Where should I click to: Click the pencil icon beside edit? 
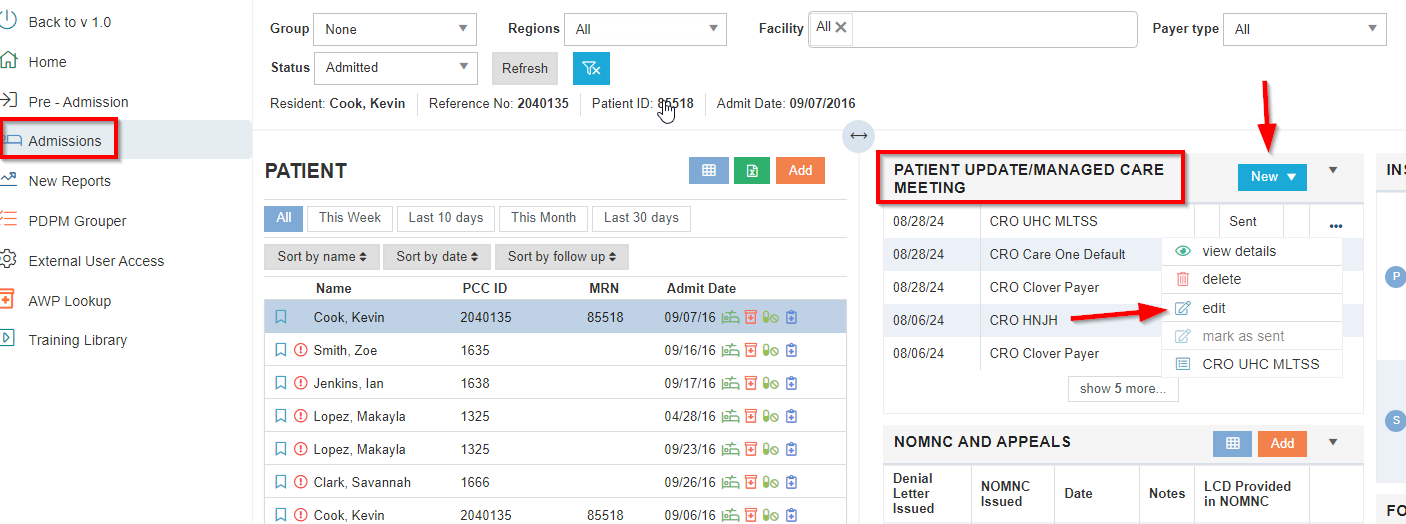[1183, 309]
